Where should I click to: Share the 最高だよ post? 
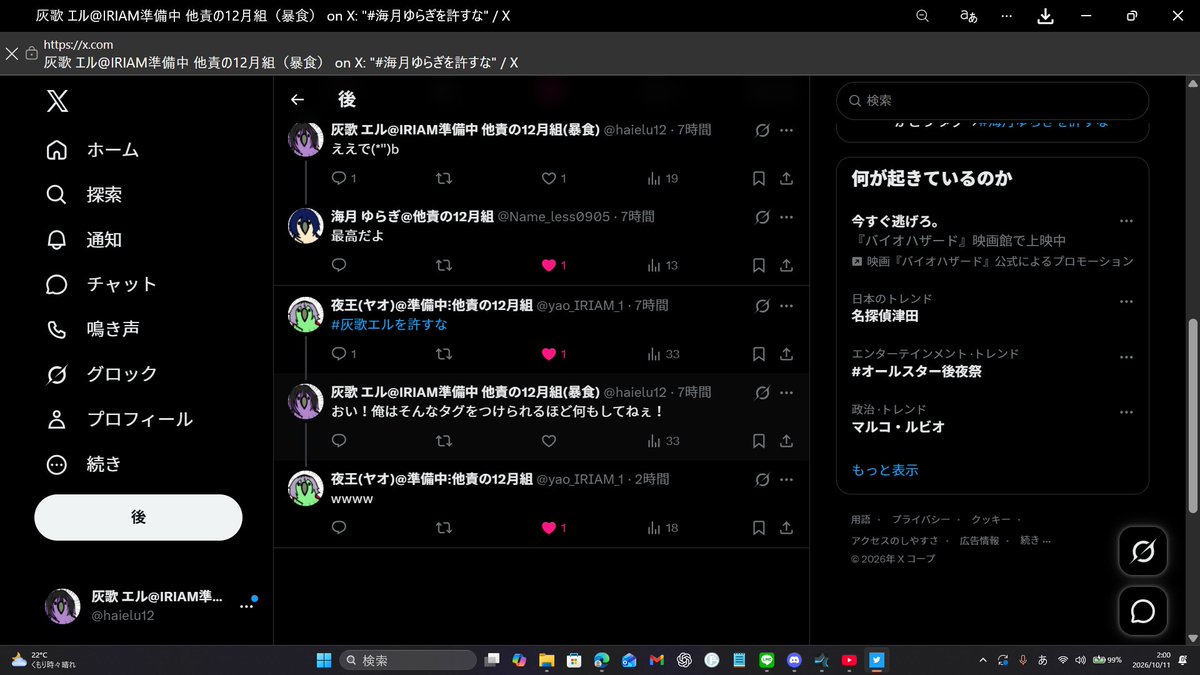tap(786, 265)
